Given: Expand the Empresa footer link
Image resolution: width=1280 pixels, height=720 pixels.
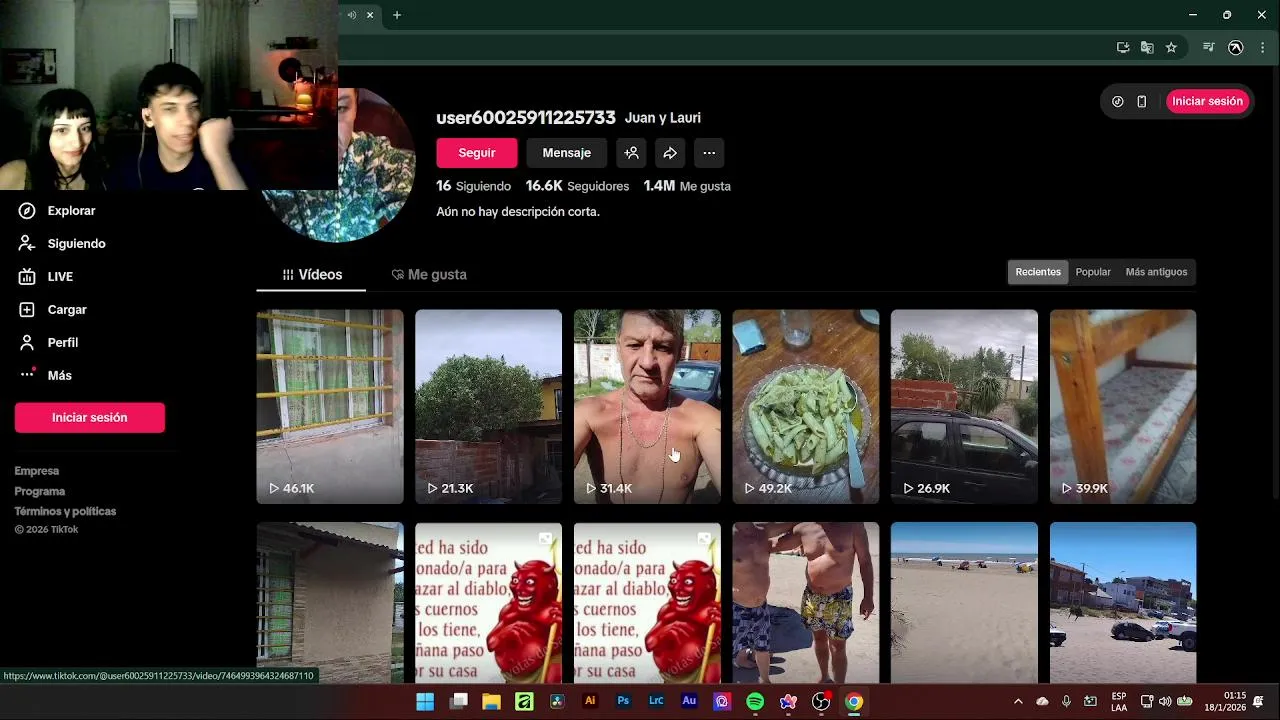Looking at the screenshot, I should pos(37,471).
